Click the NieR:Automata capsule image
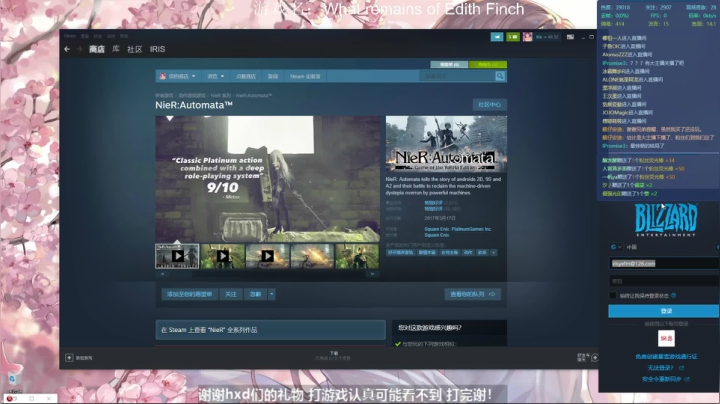Screen dimensions: 720x404 pos(446,144)
